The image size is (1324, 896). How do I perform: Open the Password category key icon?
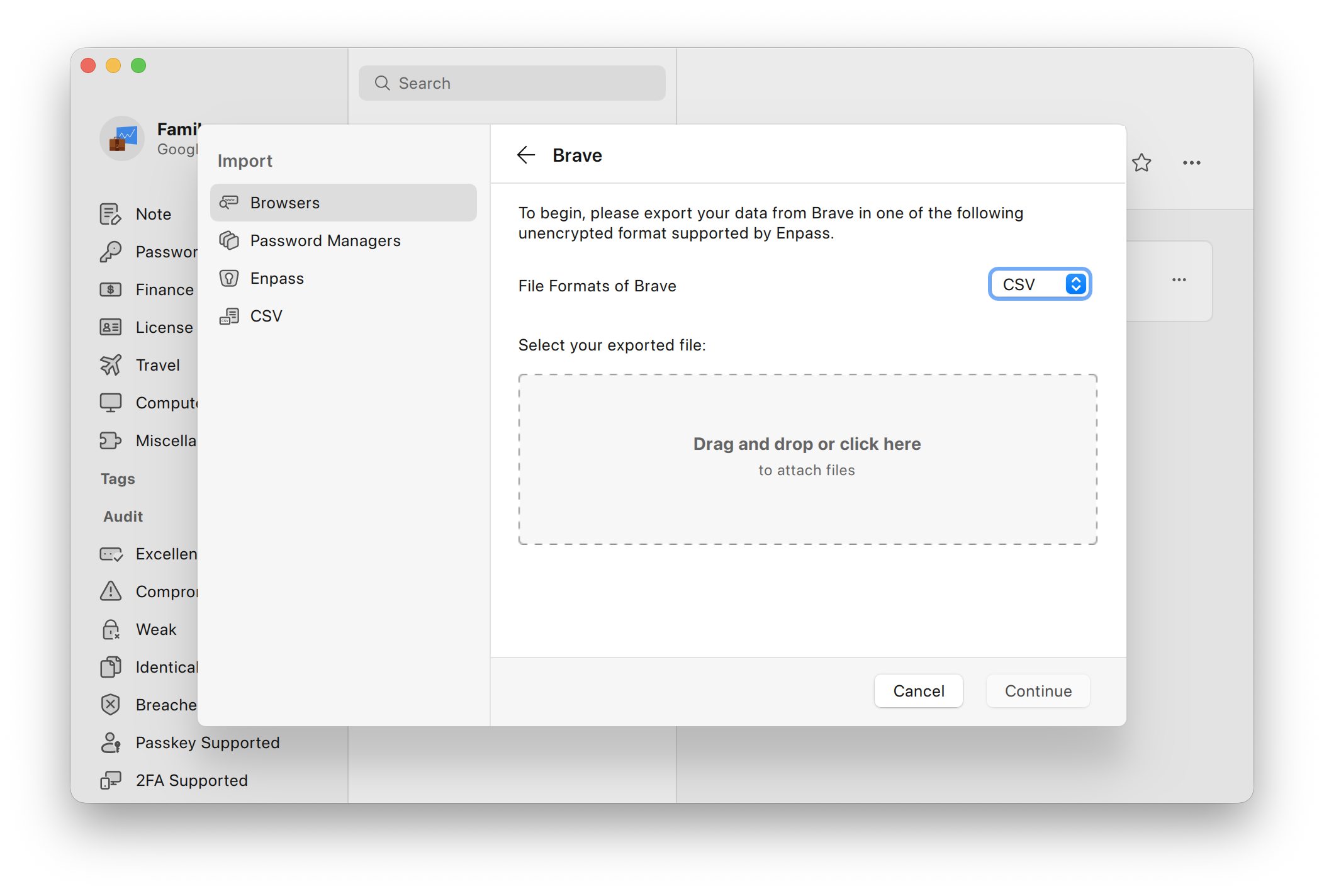point(111,252)
